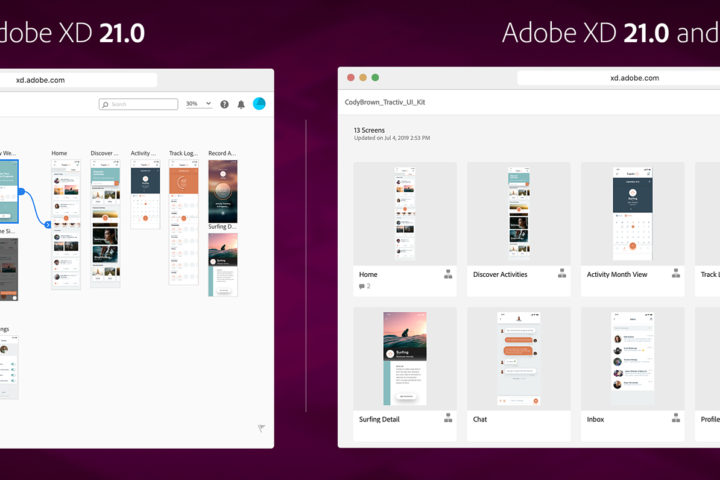Click xd.adobe.com address bar in right window
This screenshot has width=720, height=480.
619,78
